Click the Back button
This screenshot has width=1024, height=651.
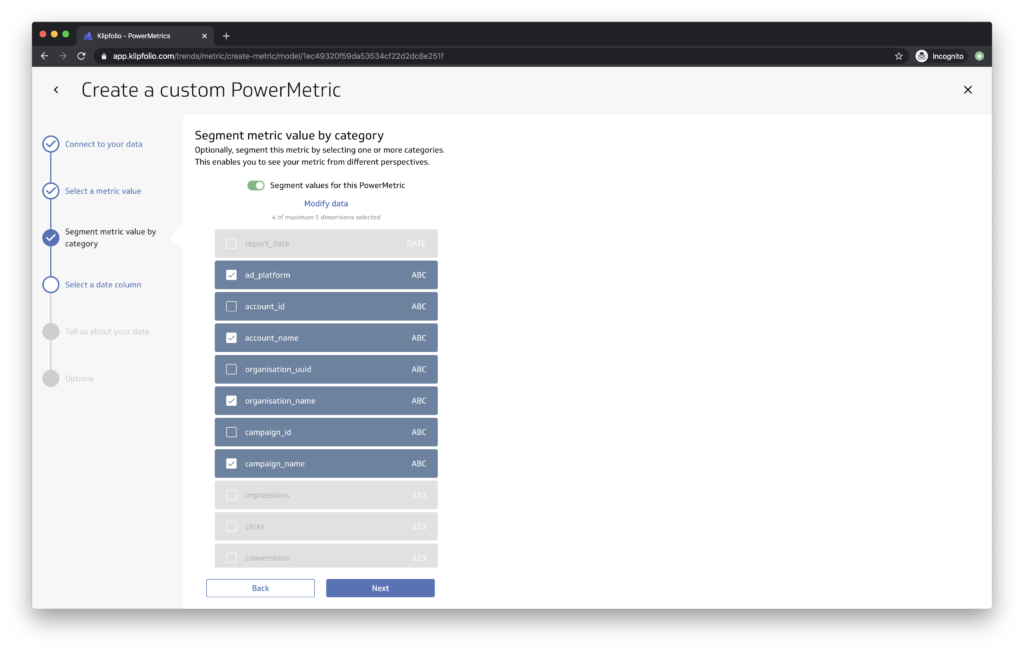(x=260, y=588)
